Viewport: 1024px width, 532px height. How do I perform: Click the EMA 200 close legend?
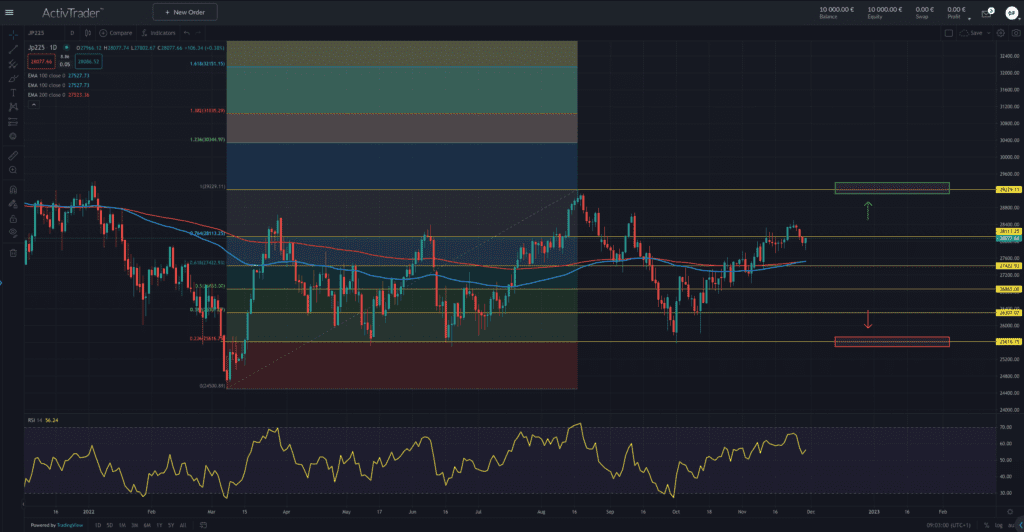click(x=58, y=95)
